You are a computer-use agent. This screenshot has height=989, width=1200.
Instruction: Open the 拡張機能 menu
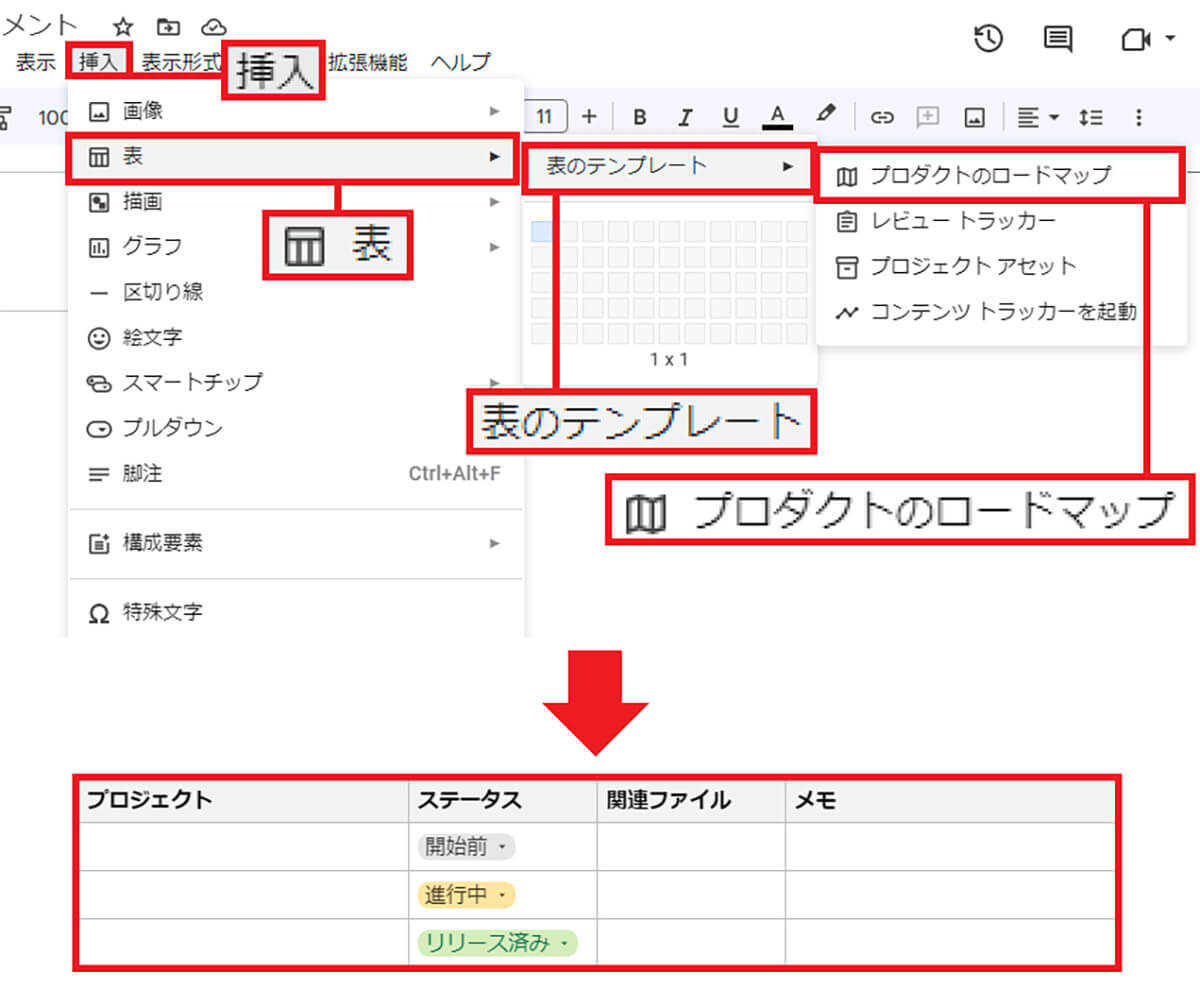point(368,62)
